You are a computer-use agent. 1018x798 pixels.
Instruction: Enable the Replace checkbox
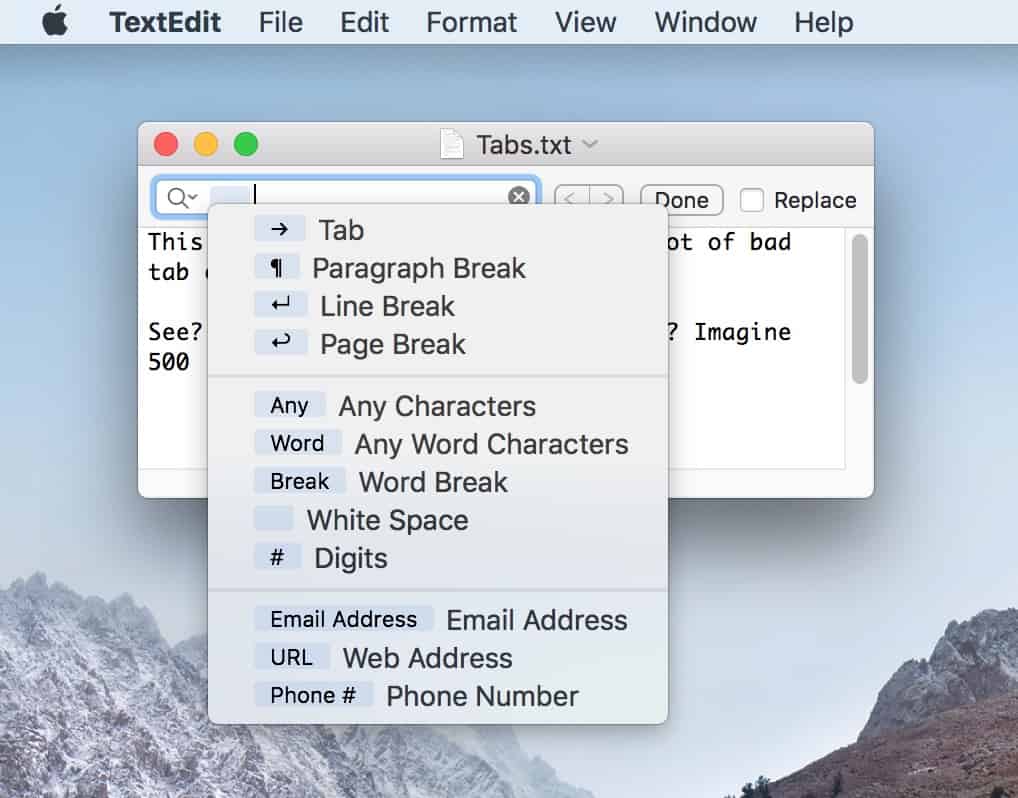(752, 200)
